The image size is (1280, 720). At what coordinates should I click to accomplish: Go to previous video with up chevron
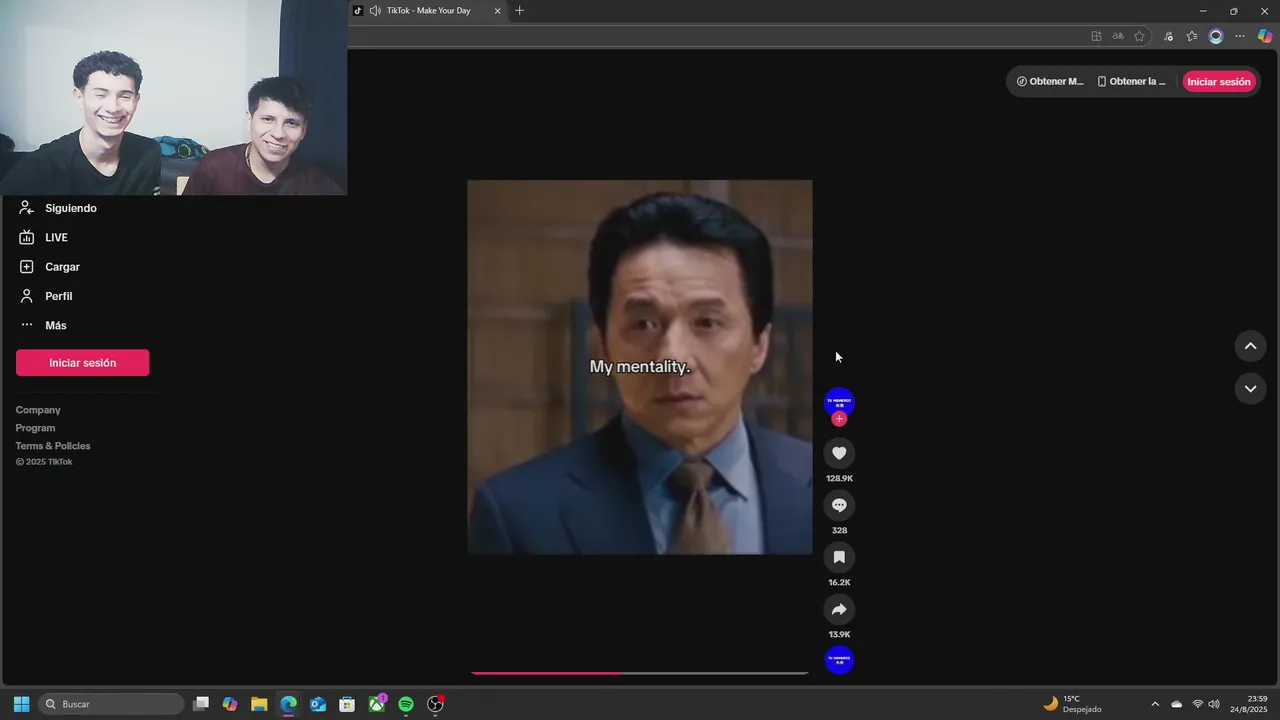[1250, 346]
